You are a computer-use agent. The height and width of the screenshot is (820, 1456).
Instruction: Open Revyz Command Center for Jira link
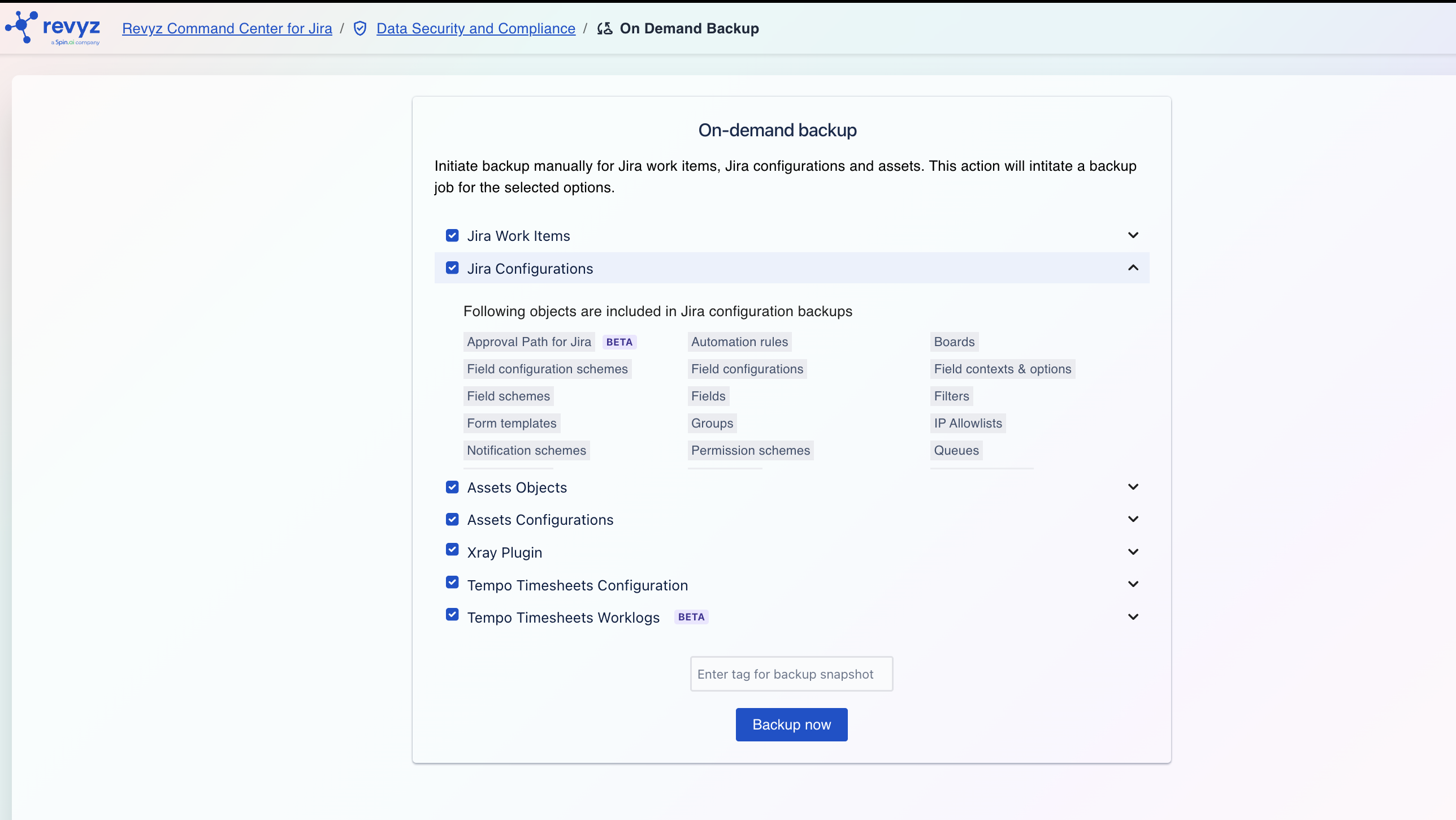coord(227,28)
